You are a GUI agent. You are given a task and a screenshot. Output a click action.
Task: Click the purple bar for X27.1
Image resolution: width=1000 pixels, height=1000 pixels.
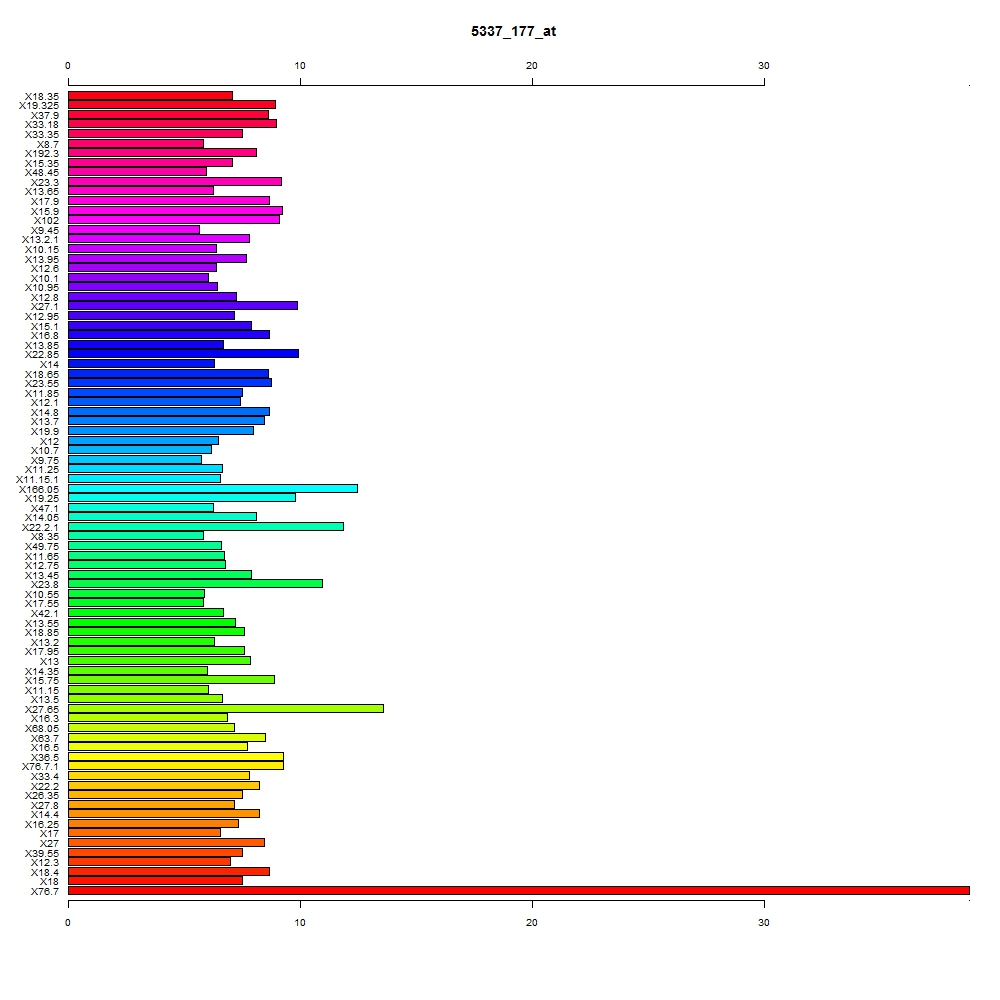pyautogui.click(x=182, y=305)
